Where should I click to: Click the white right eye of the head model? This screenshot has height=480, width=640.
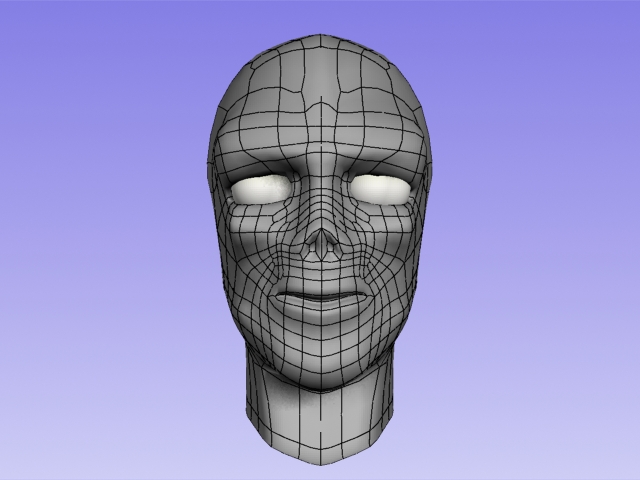[x=380, y=189]
